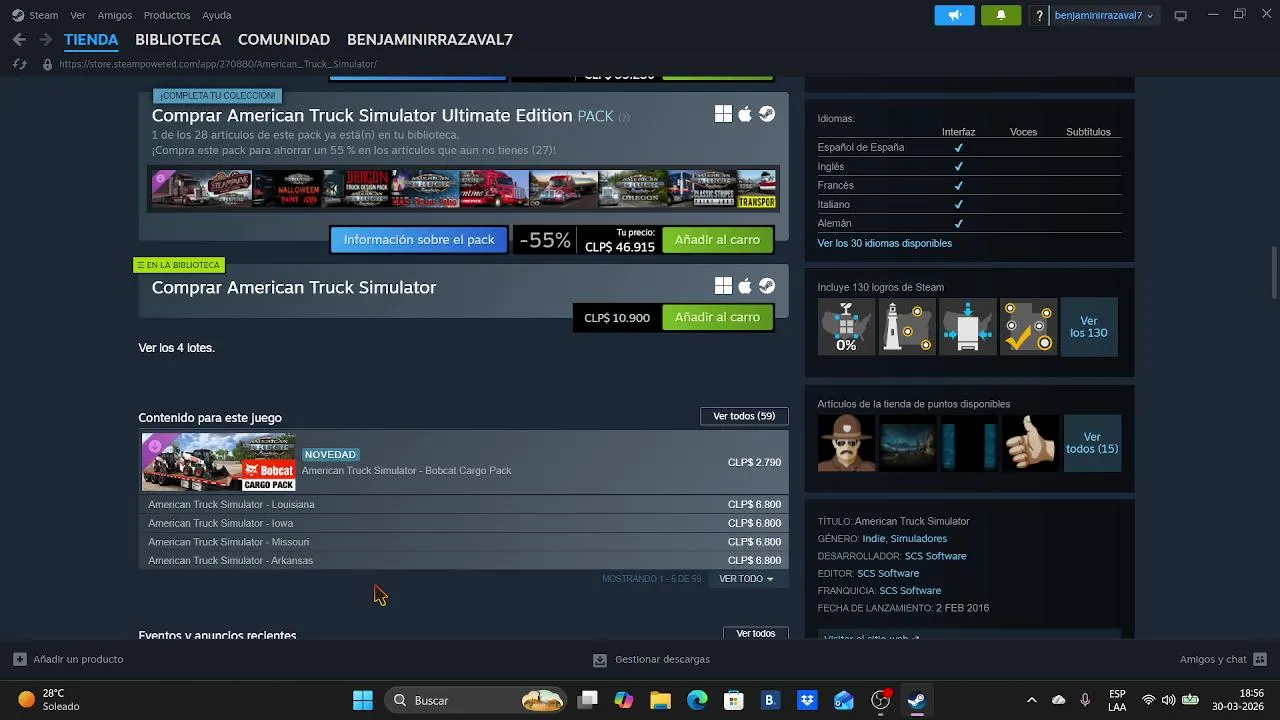Image resolution: width=1280 pixels, height=720 pixels.
Task: Open the lighthouse achievement icon
Action: [x=907, y=326]
